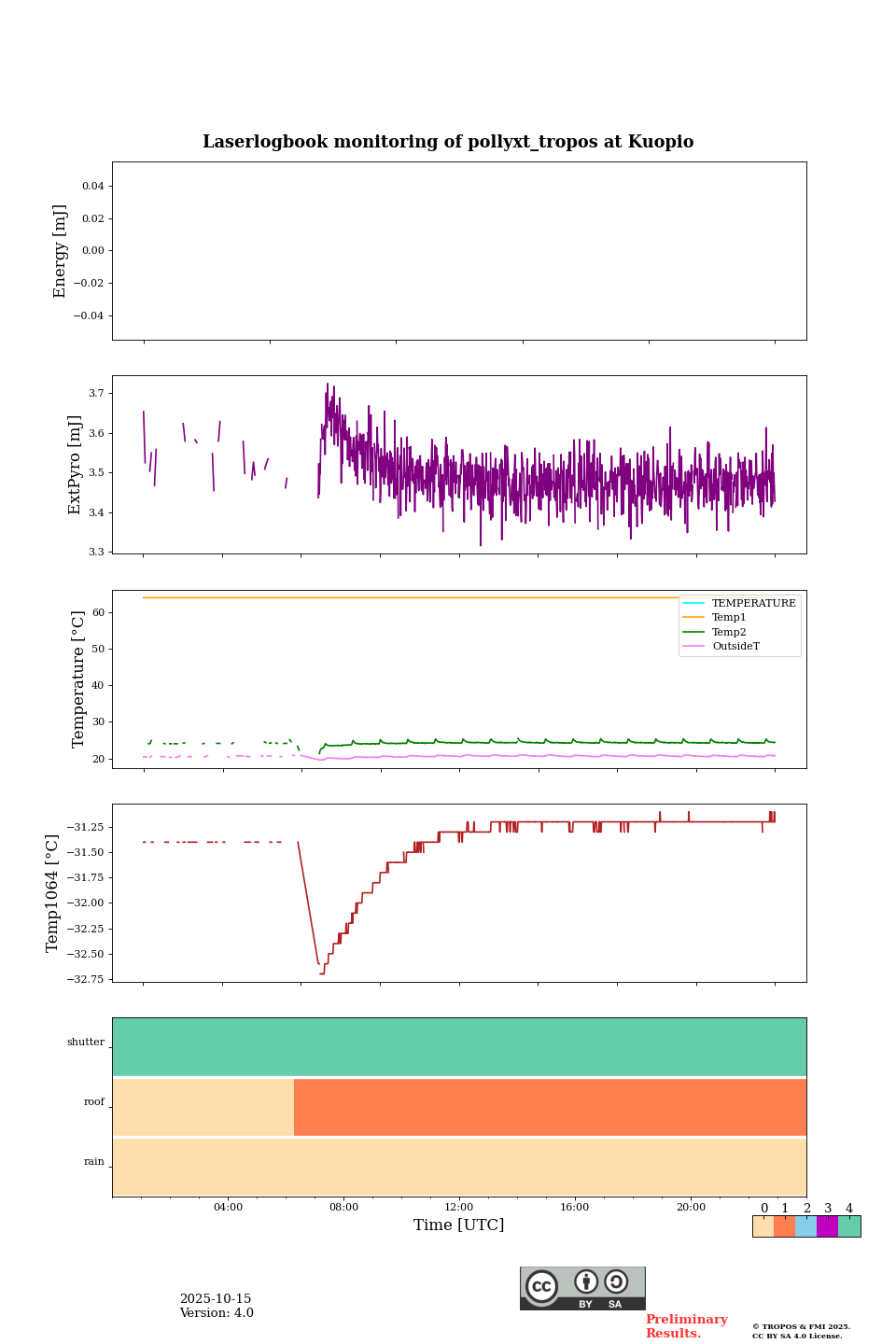The height and width of the screenshot is (1344, 896).
Task: Click the orange roof status segment
Action: (x=550, y=1107)
